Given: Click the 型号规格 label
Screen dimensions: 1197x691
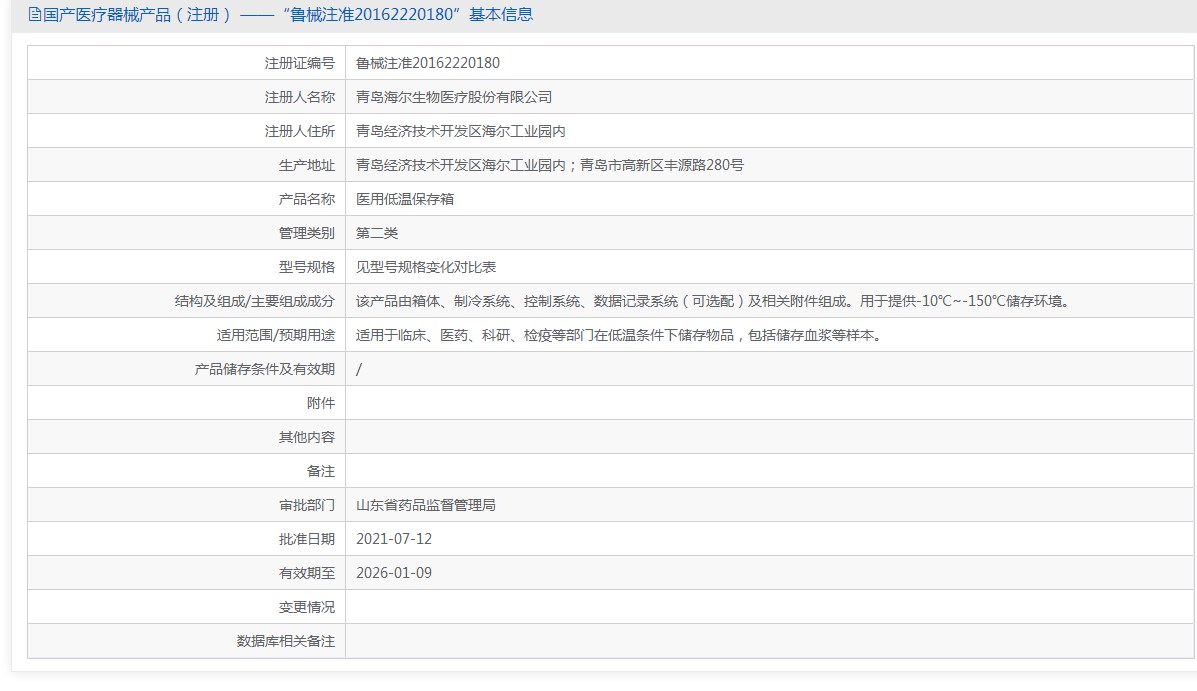Looking at the screenshot, I should pos(306,267).
